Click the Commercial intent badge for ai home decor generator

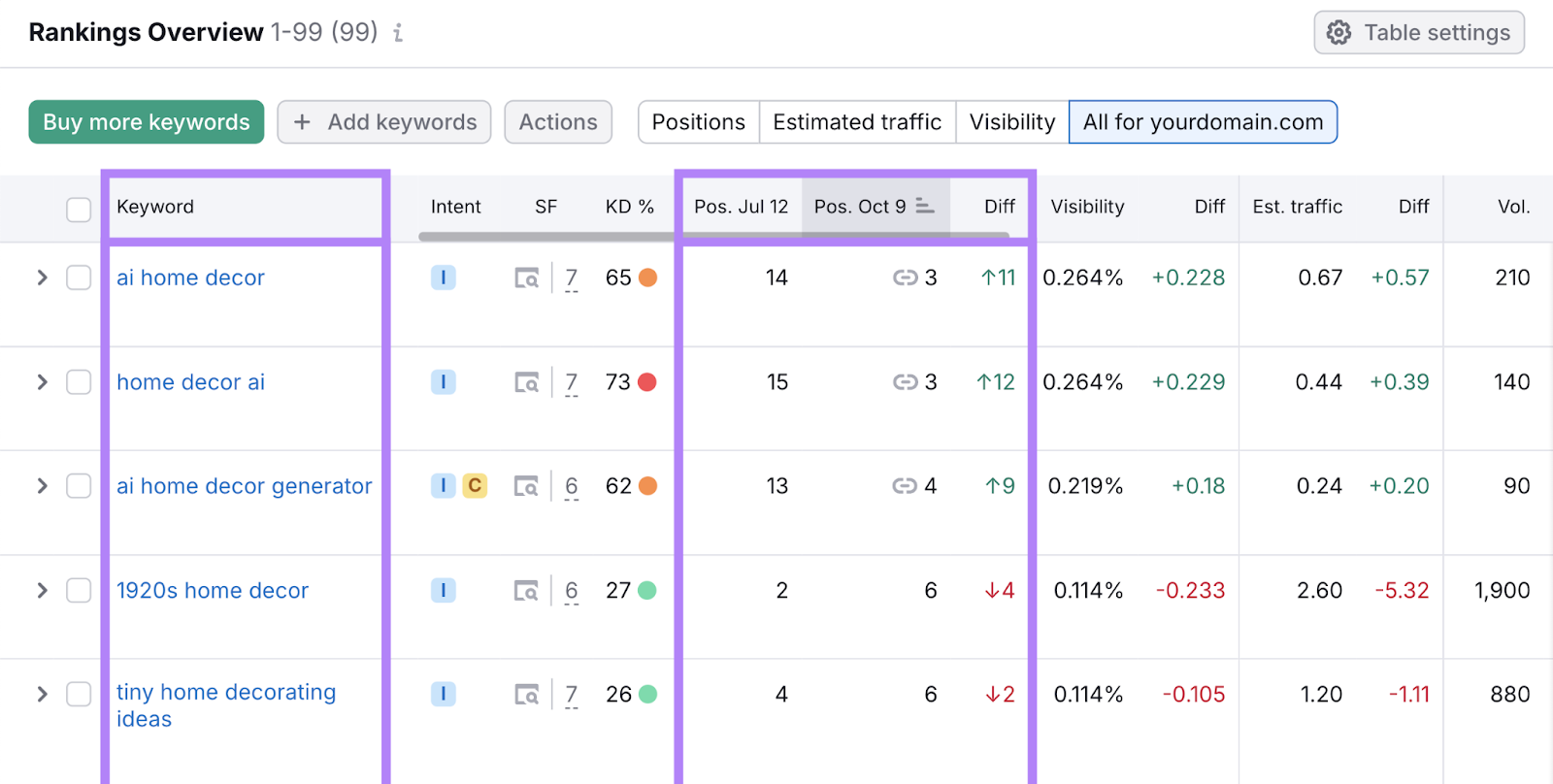475,485
